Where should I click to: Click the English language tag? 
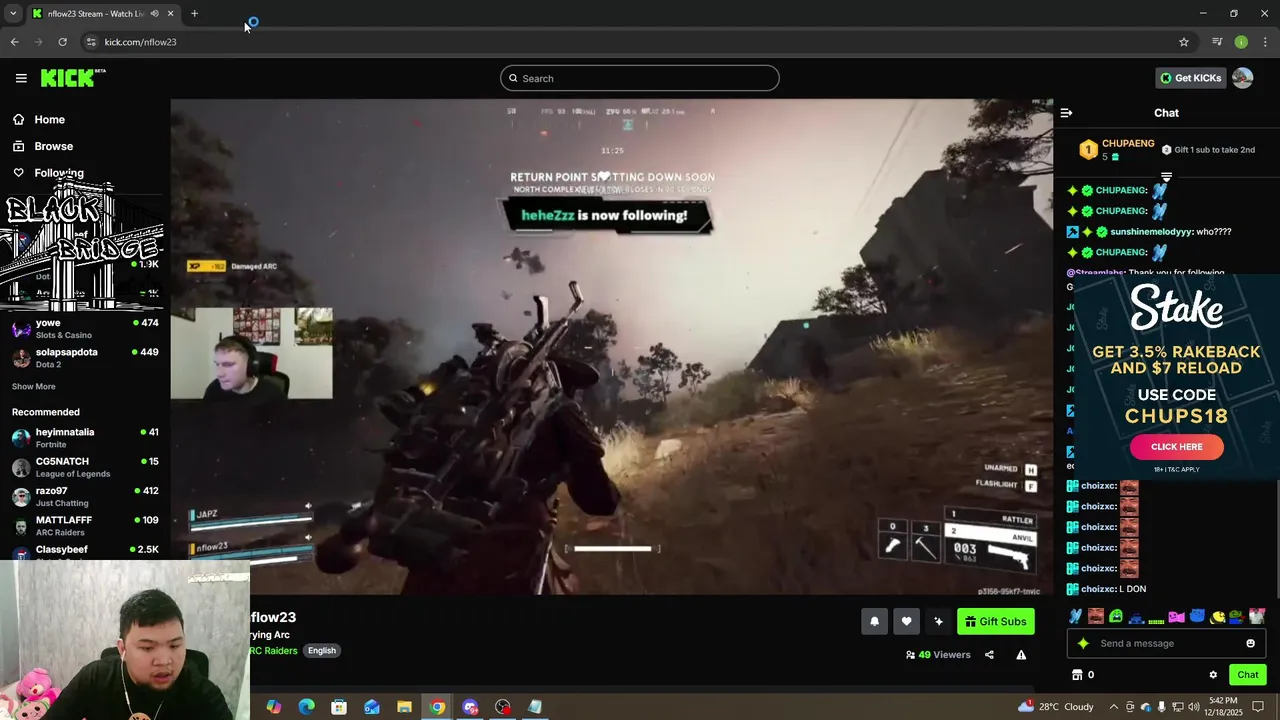(322, 651)
